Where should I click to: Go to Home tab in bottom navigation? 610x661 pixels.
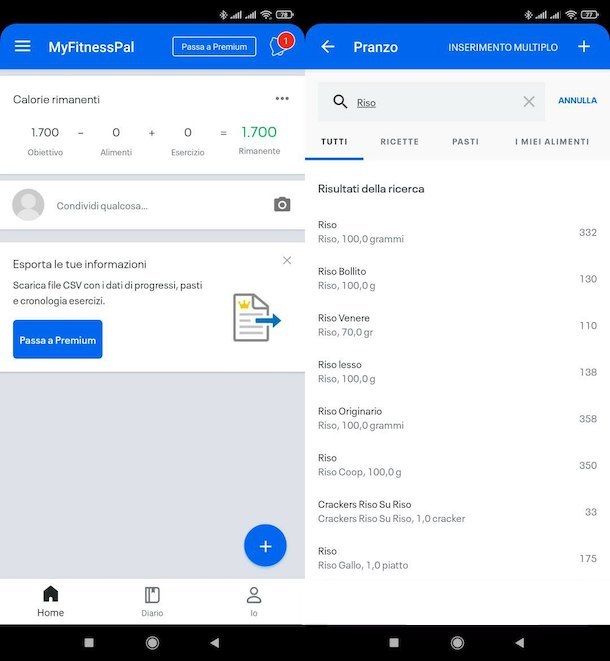pyautogui.click(x=51, y=602)
